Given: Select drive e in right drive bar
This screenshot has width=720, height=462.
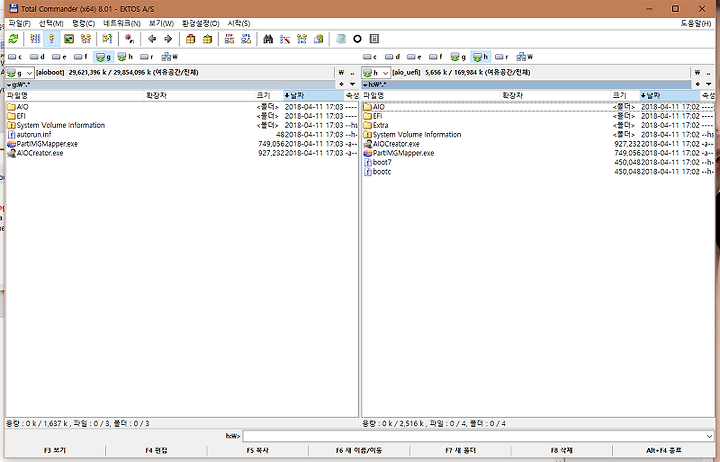Looking at the screenshot, I should [x=414, y=57].
